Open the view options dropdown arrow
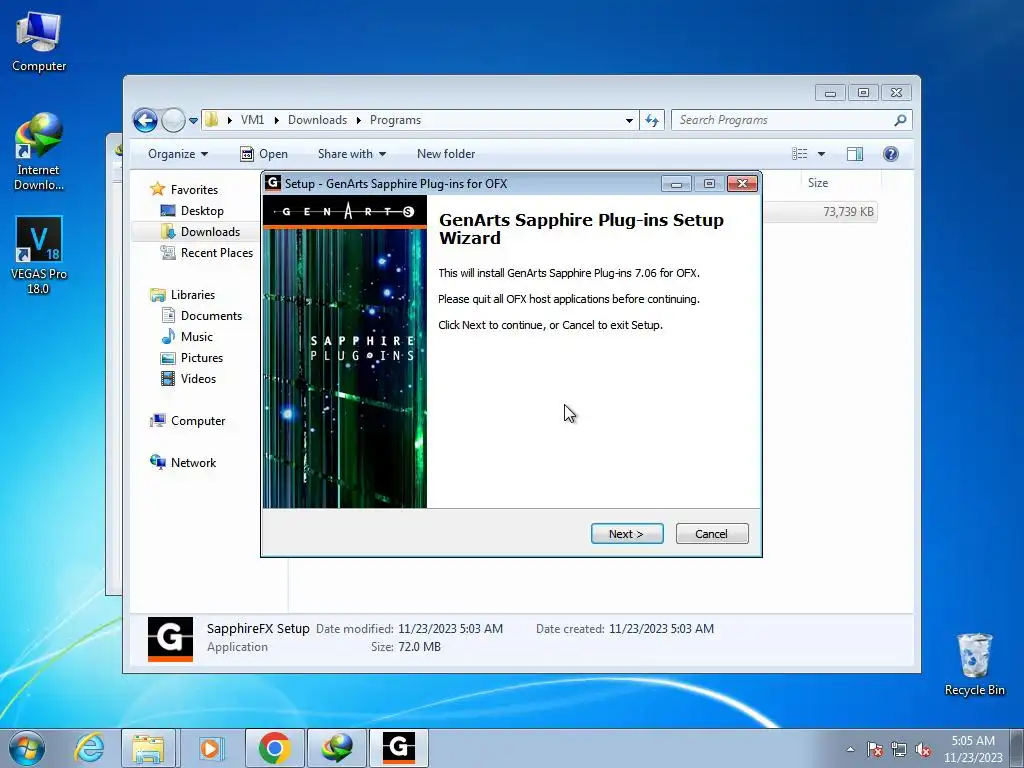 point(822,154)
